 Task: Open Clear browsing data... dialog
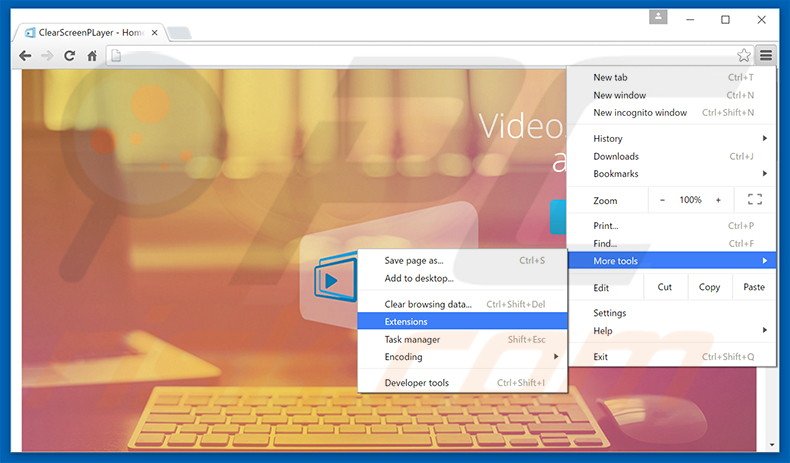pyautogui.click(x=462, y=304)
